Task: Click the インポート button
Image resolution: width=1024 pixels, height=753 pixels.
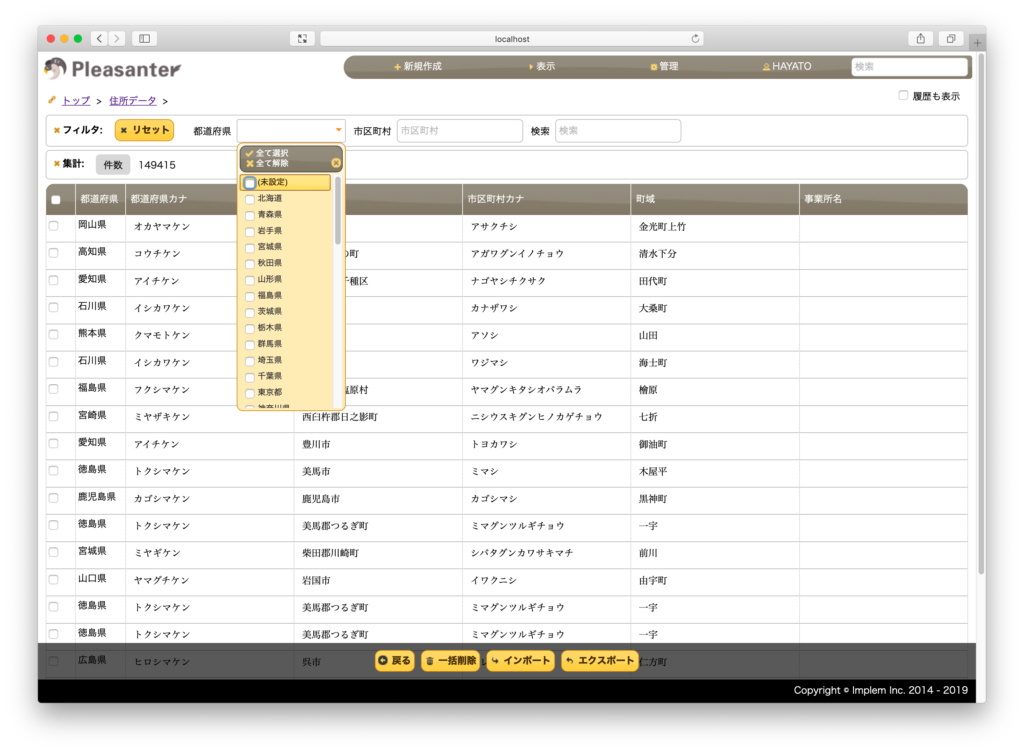Action: (521, 661)
